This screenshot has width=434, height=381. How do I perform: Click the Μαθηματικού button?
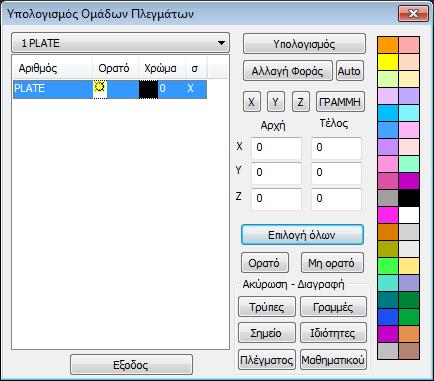pos(333,360)
